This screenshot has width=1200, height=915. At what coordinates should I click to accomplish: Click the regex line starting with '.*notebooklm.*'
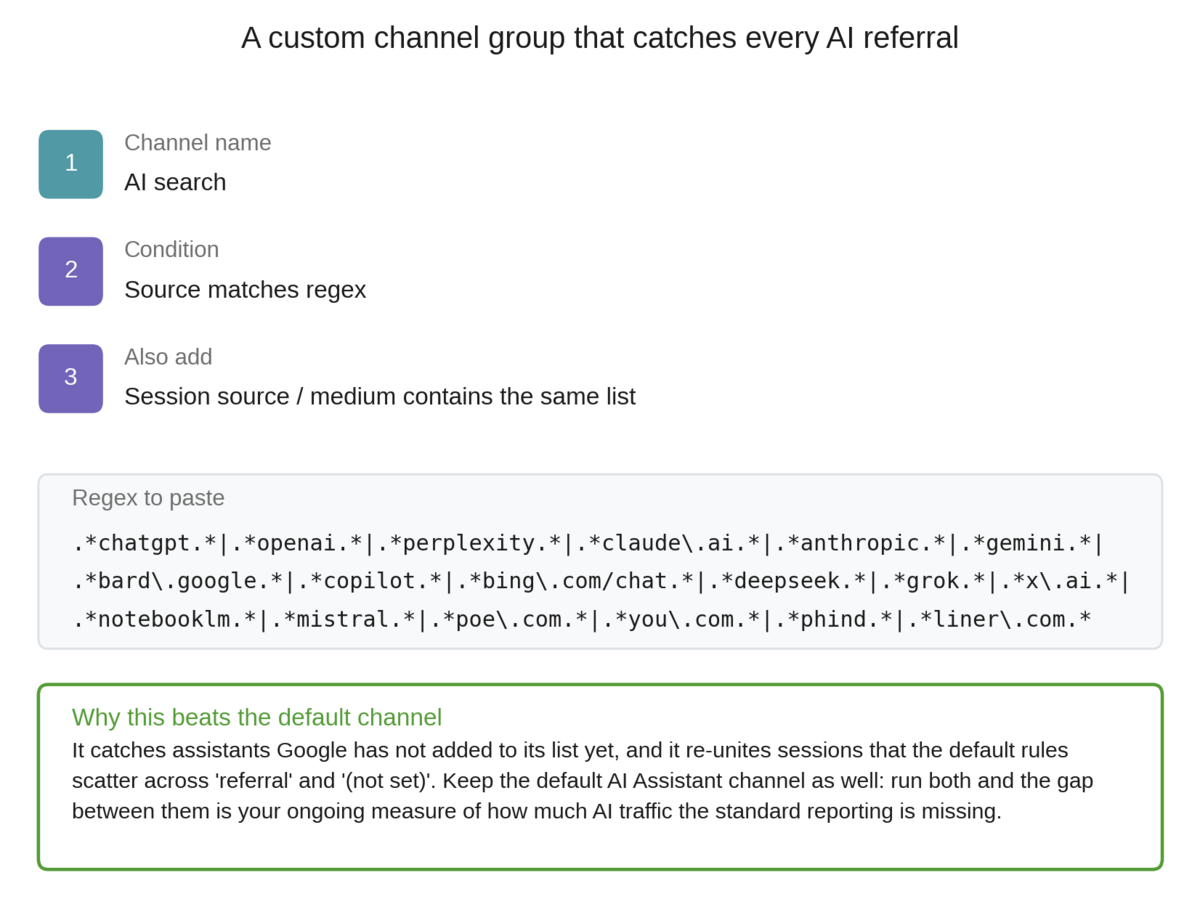pyautogui.click(x=581, y=619)
